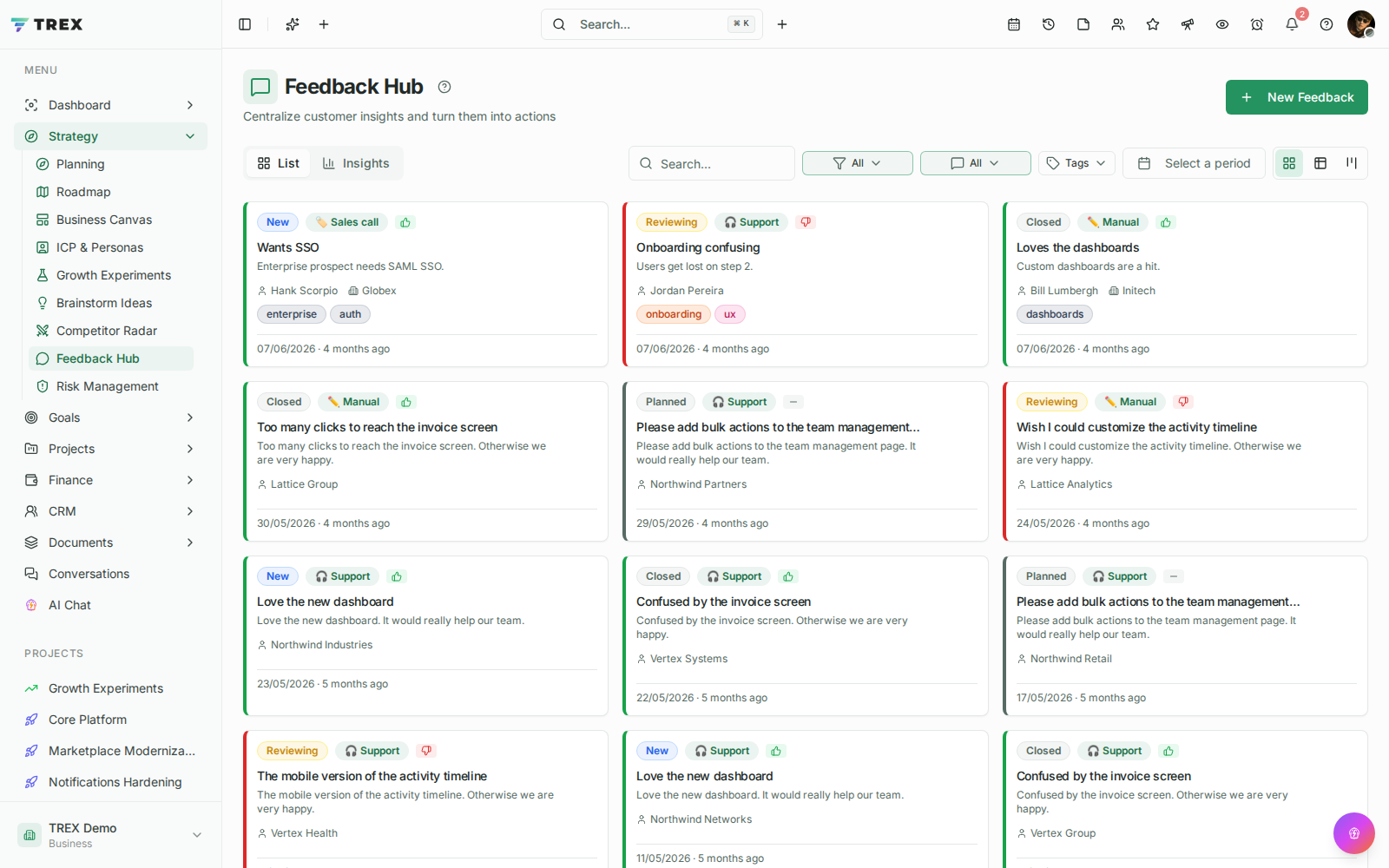This screenshot has height=868, width=1389.
Task: Click the global search field
Action: click(x=652, y=24)
